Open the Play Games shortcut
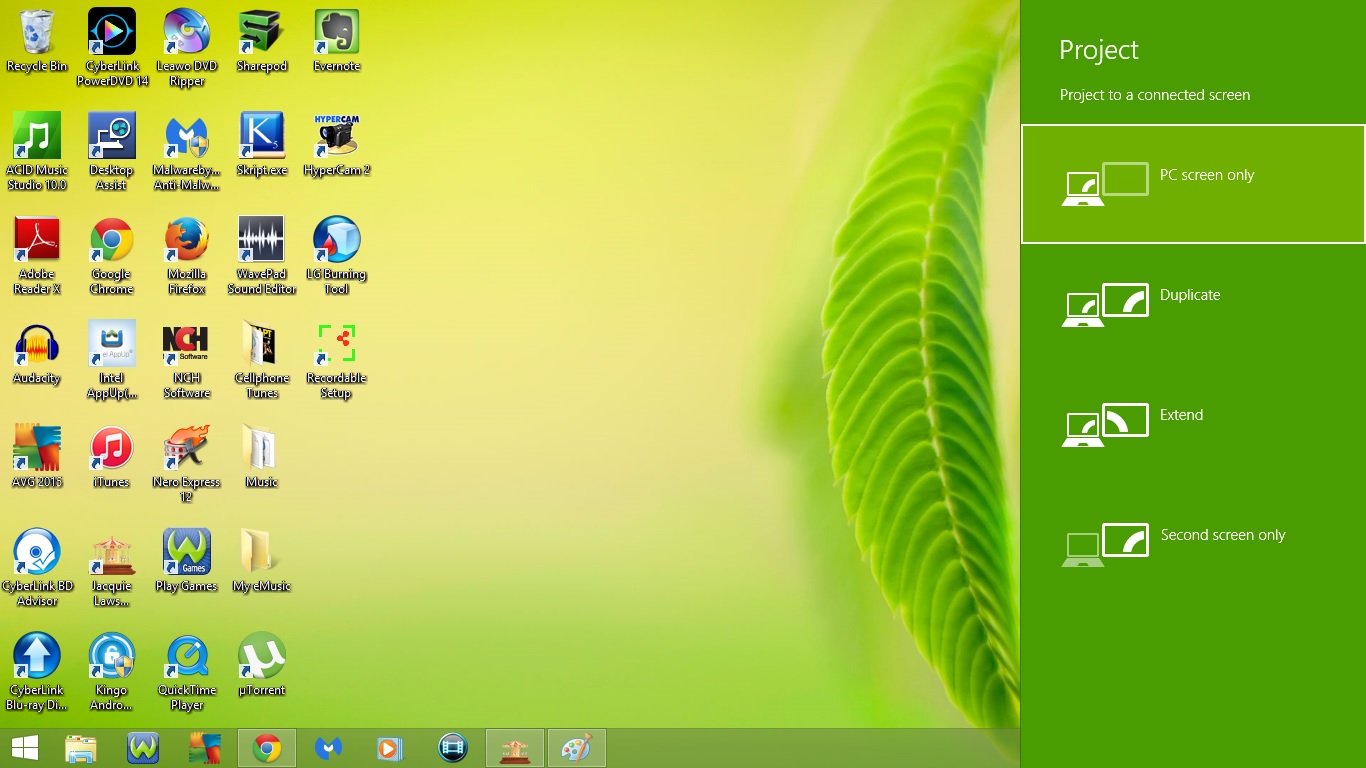The height and width of the screenshot is (768, 1366). coord(187,561)
